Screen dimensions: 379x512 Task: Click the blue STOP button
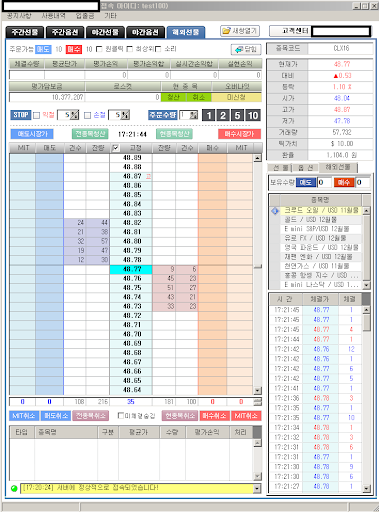(21, 115)
